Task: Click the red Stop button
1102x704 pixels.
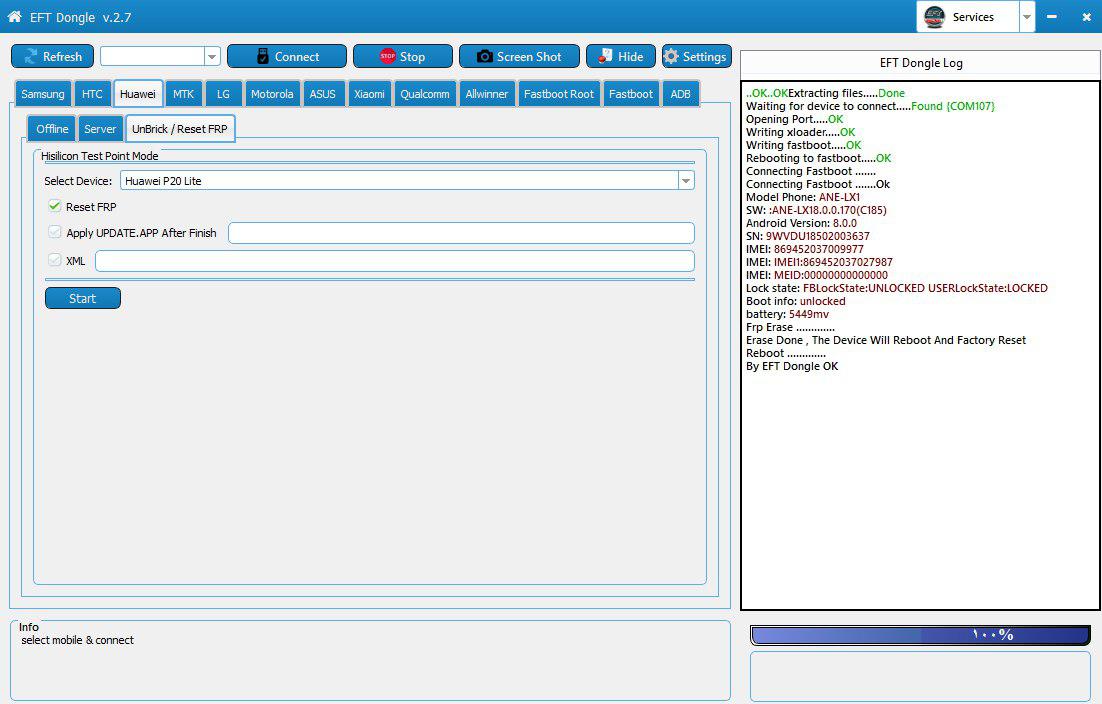Action: (403, 56)
